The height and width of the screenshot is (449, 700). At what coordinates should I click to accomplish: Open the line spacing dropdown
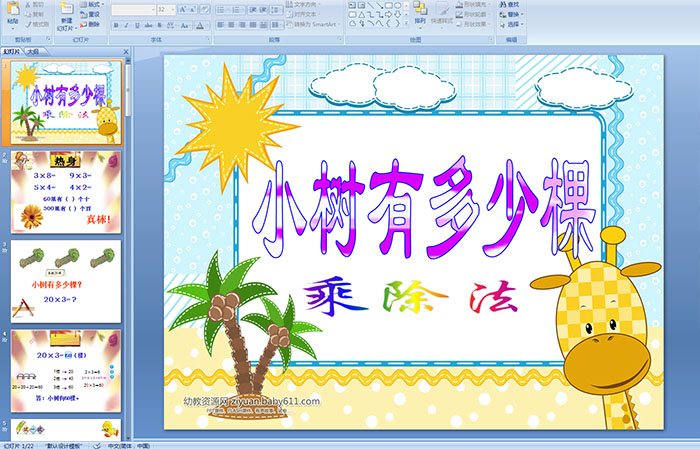point(276,10)
